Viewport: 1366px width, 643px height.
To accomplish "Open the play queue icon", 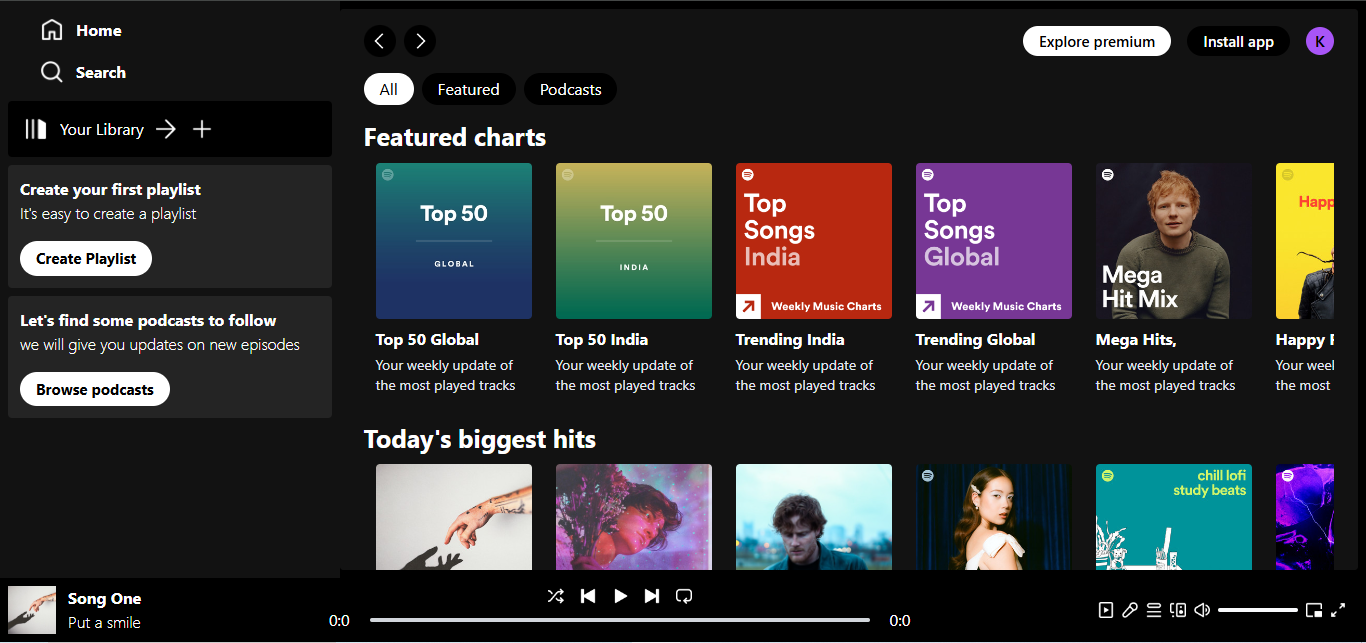I will [1154, 610].
